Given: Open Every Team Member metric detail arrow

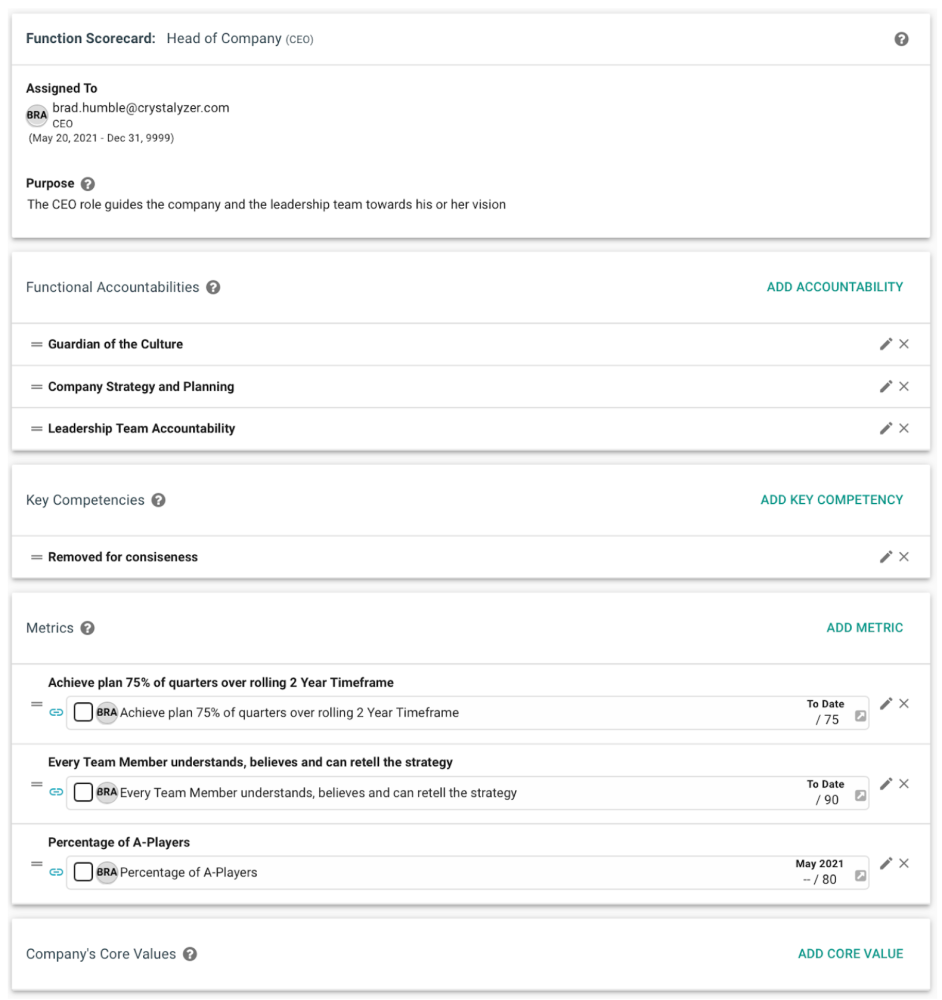Looking at the screenshot, I should pyautogui.click(x=859, y=797).
